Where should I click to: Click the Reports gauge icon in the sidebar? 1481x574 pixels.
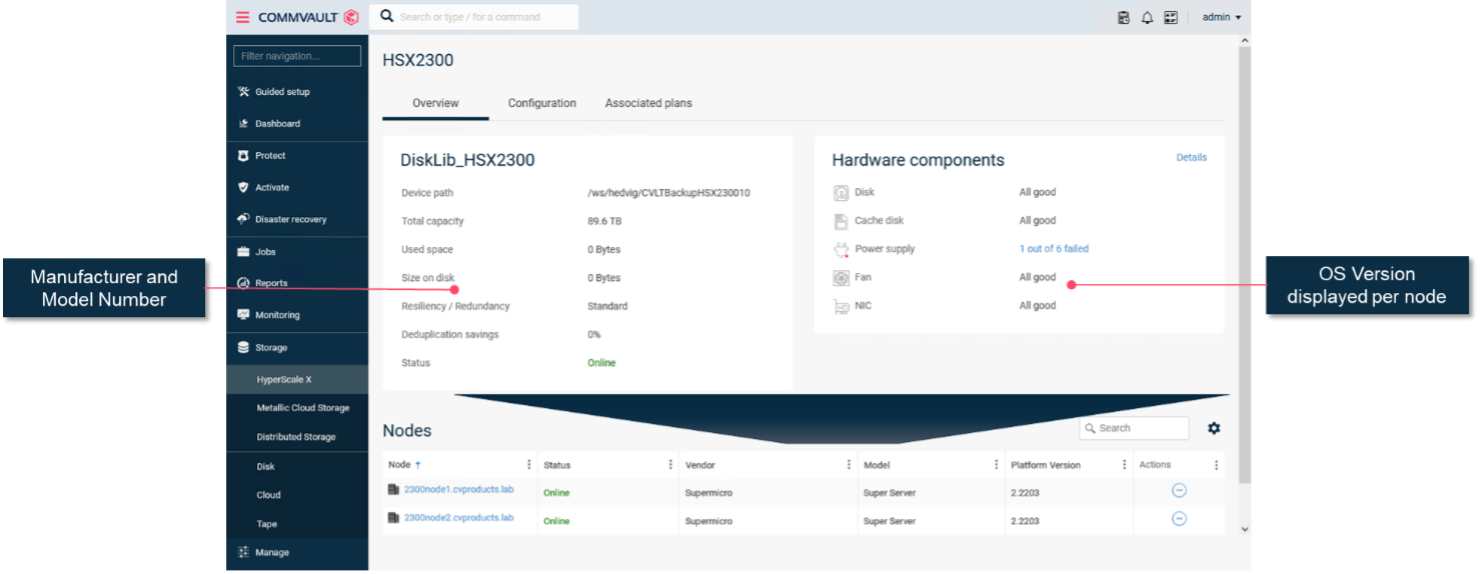coord(243,283)
